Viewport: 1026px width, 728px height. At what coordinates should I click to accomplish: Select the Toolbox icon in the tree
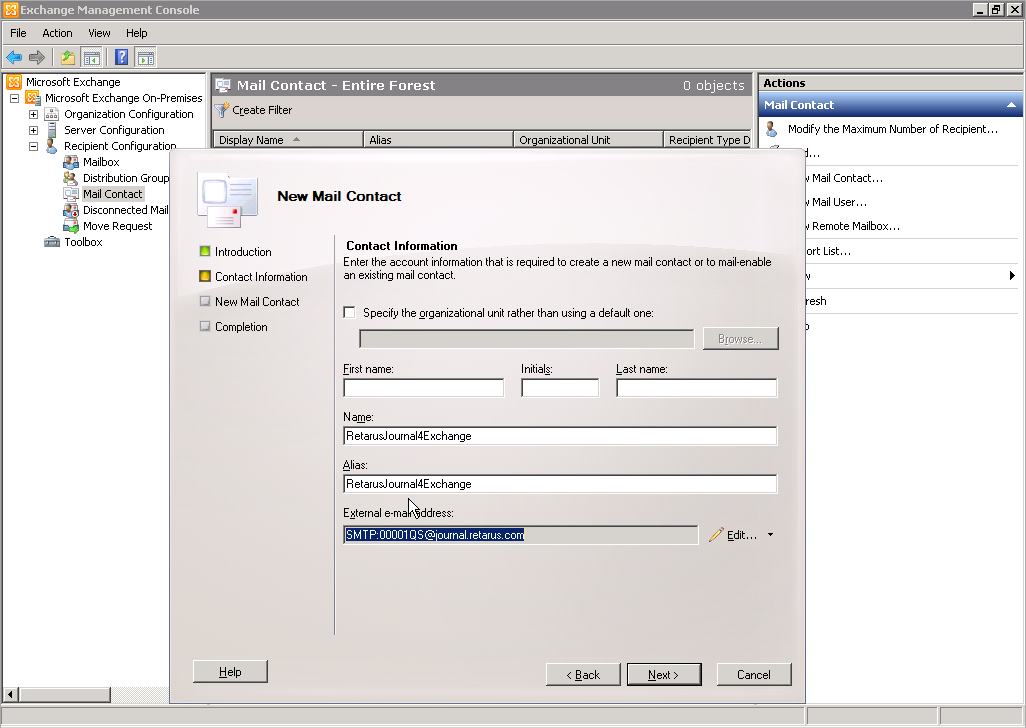click(52, 242)
